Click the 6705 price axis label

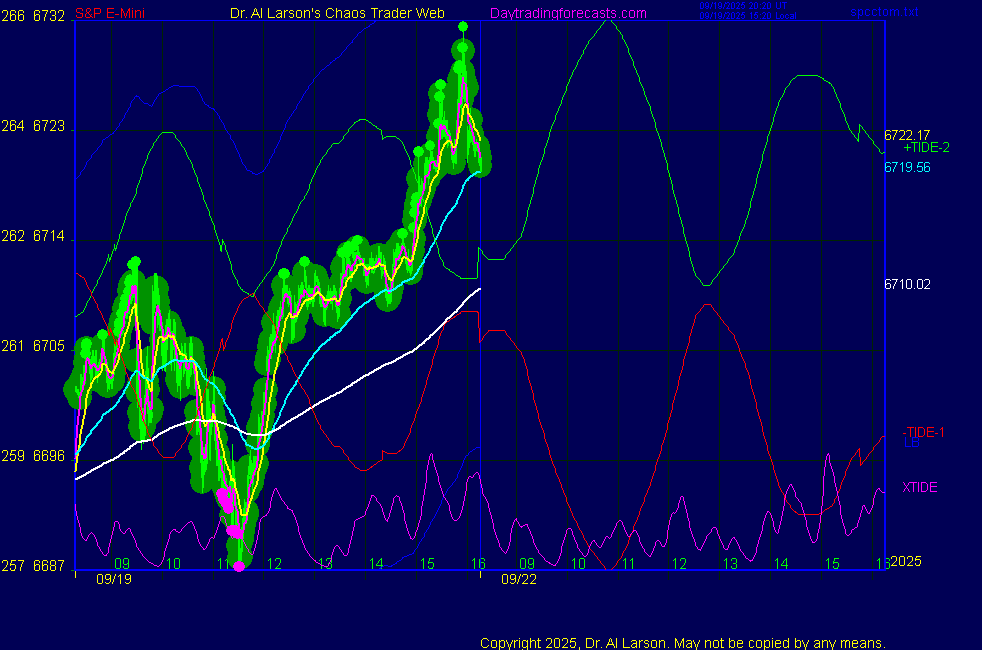pyautogui.click(x=49, y=346)
